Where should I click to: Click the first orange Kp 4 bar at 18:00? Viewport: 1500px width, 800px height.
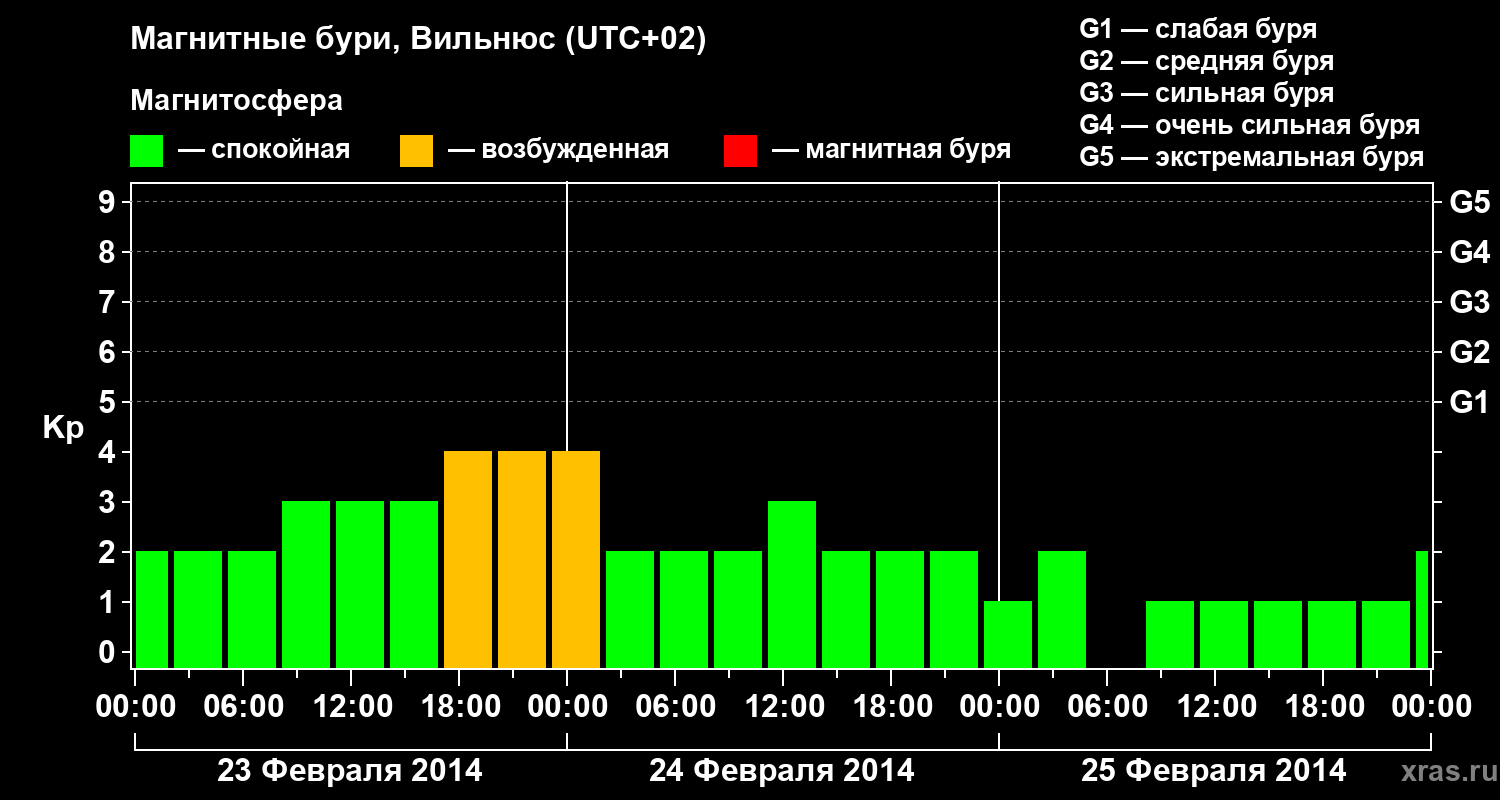(468, 560)
